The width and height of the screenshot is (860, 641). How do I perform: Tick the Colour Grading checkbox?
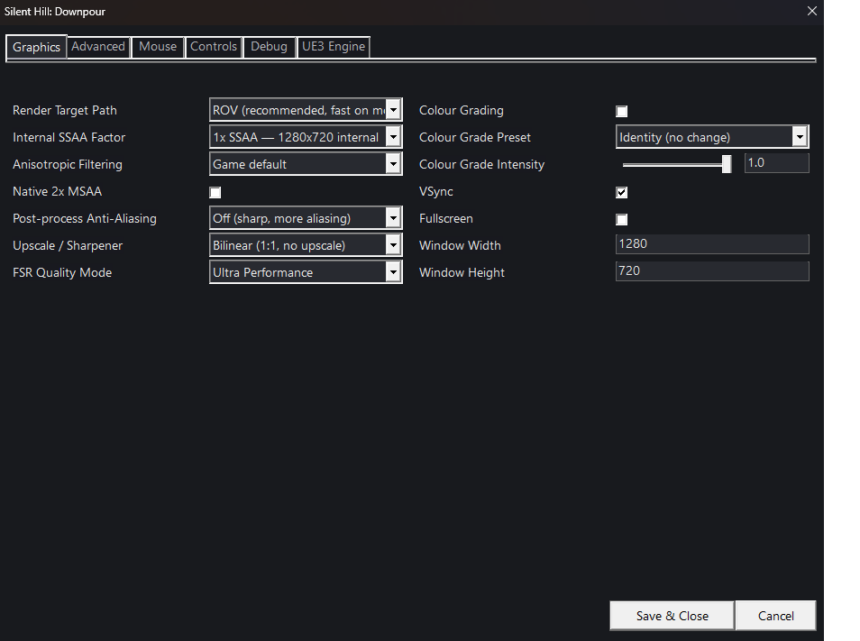(x=621, y=111)
